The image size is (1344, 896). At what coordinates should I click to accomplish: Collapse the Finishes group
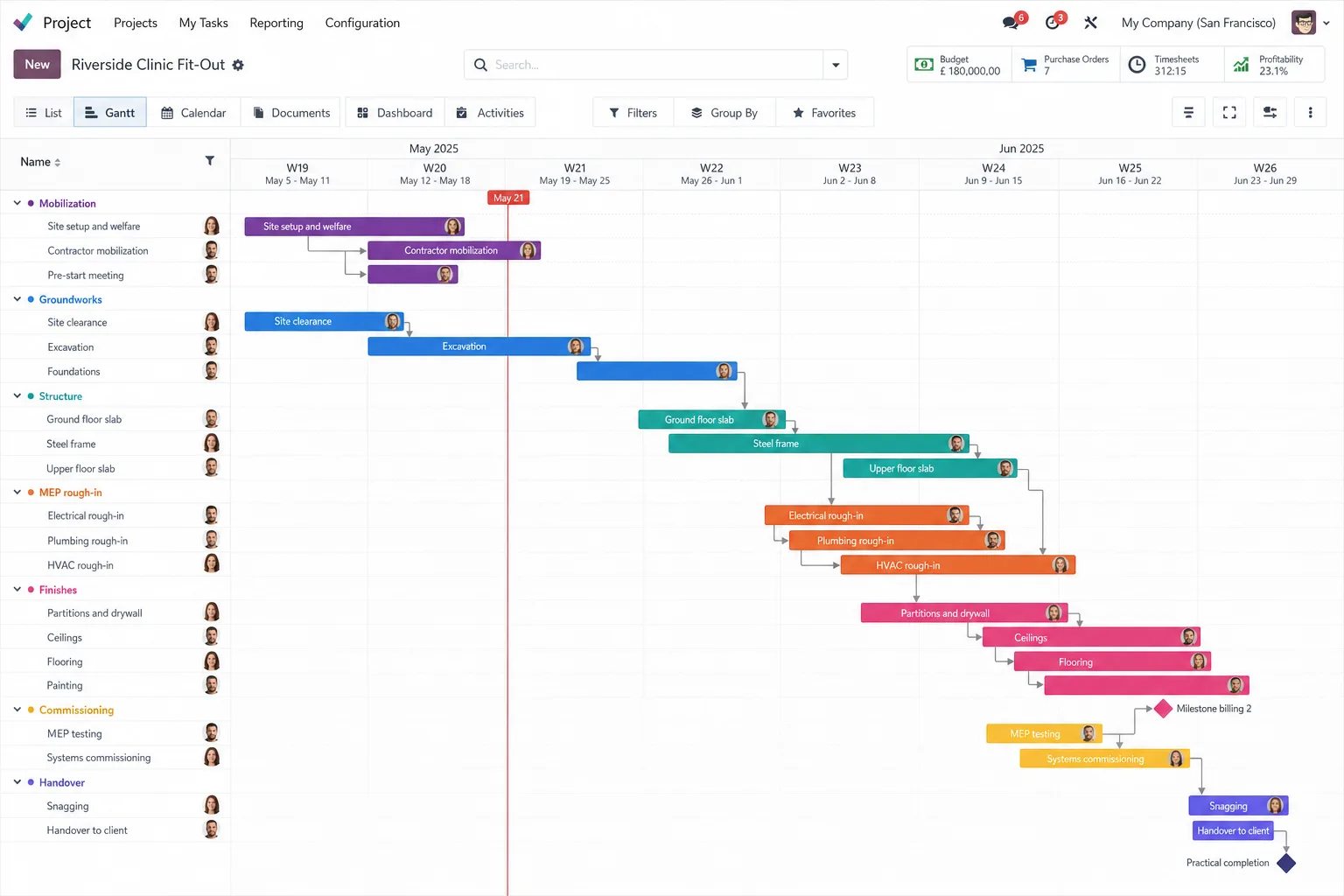click(17, 589)
